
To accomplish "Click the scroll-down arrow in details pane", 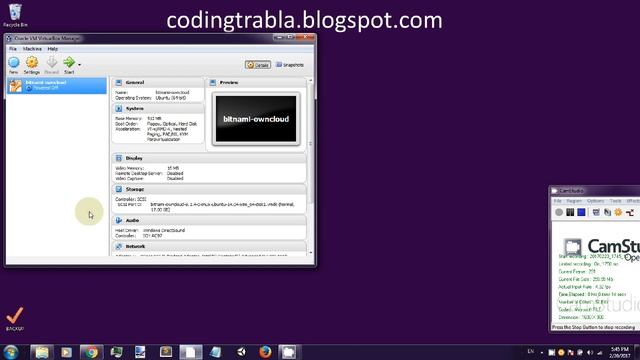I will [x=311, y=253].
